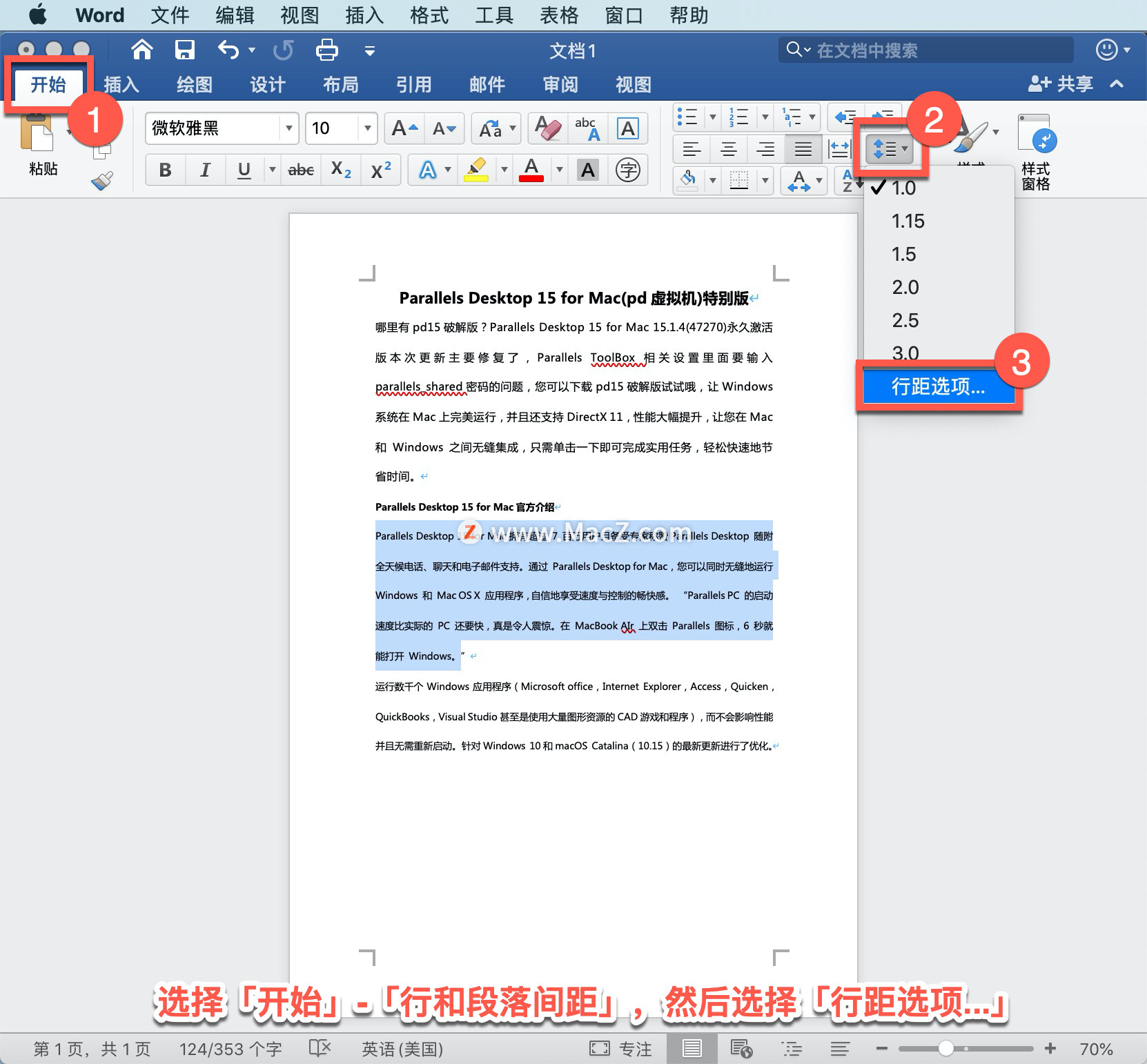The width and height of the screenshot is (1147, 1064).
Task: Apply the red font color
Action: pos(531,170)
